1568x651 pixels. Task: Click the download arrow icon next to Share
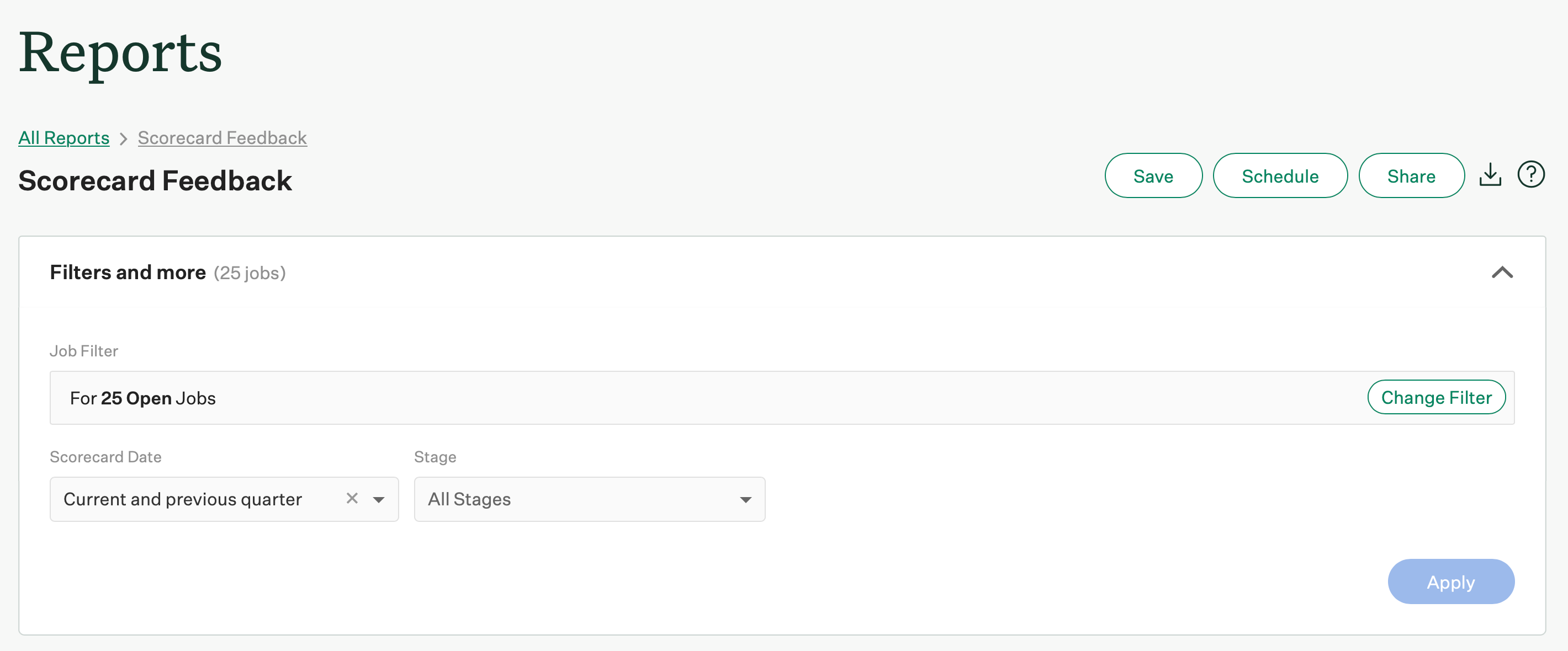click(1490, 175)
